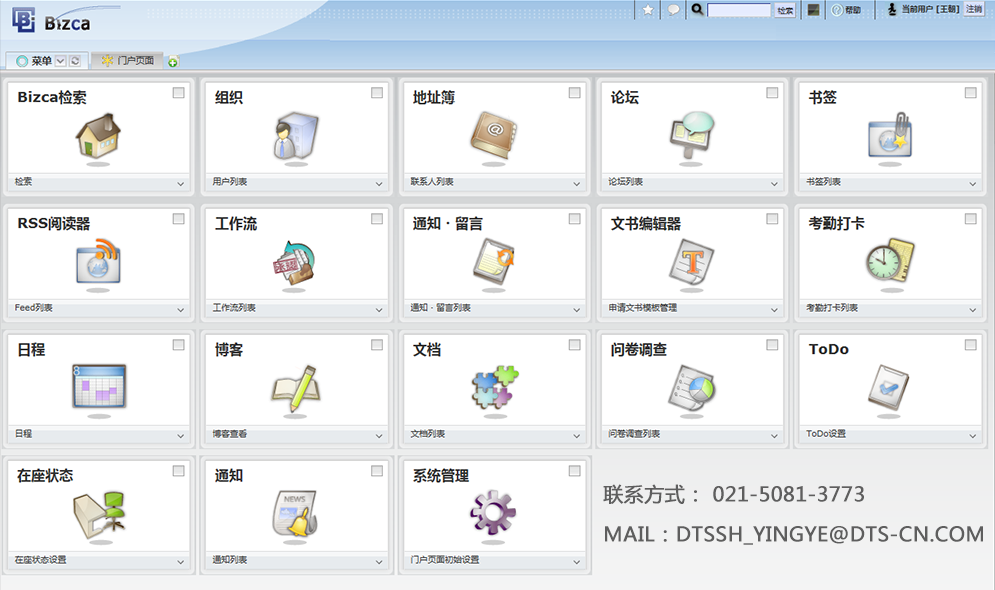Tick the checkbox on the 论坛 panel
Image resolution: width=995 pixels, height=590 pixels.
click(772, 93)
